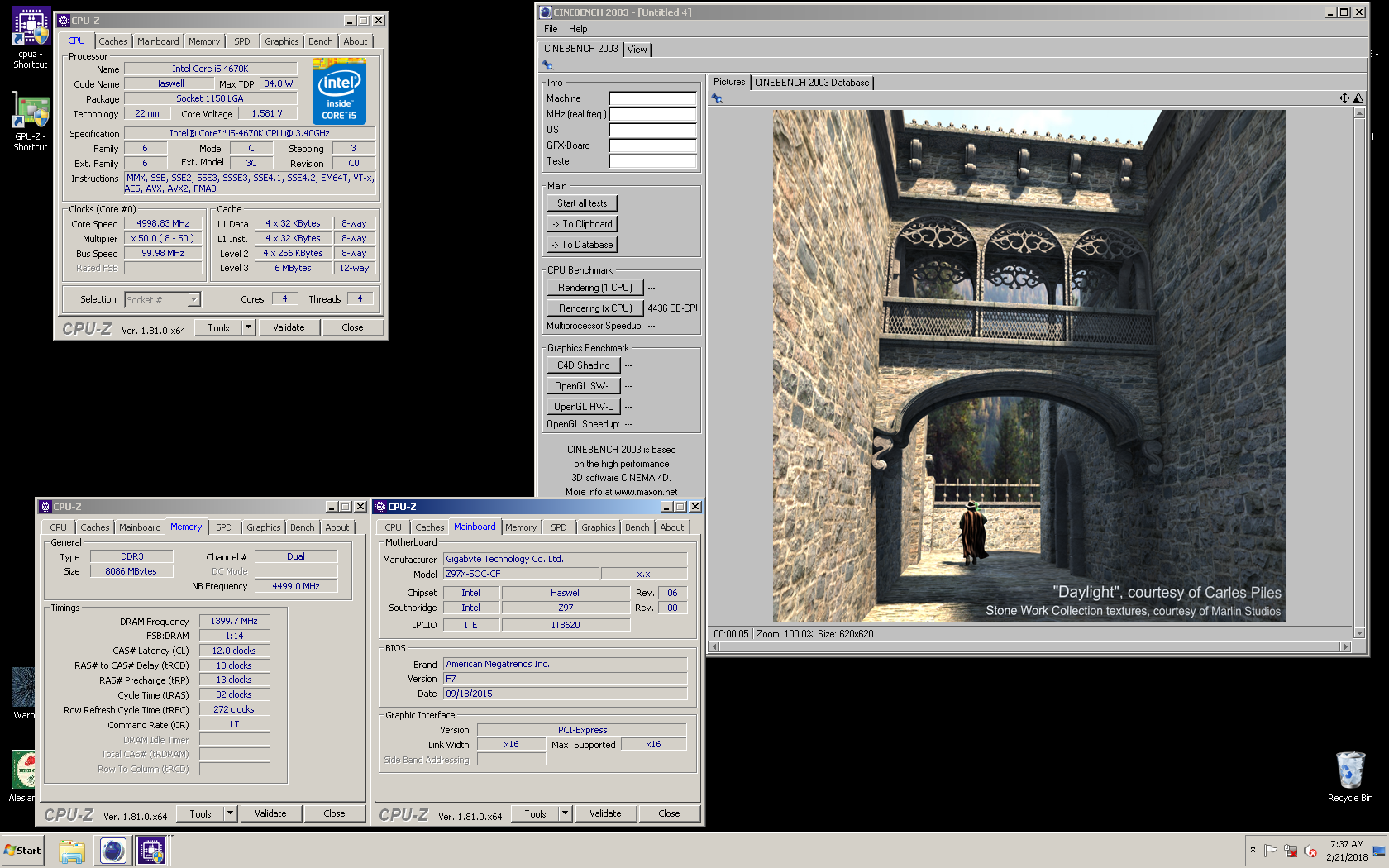This screenshot has height=868, width=1389.
Task: Run the OpenGL HW-L benchmark
Action: click(584, 407)
